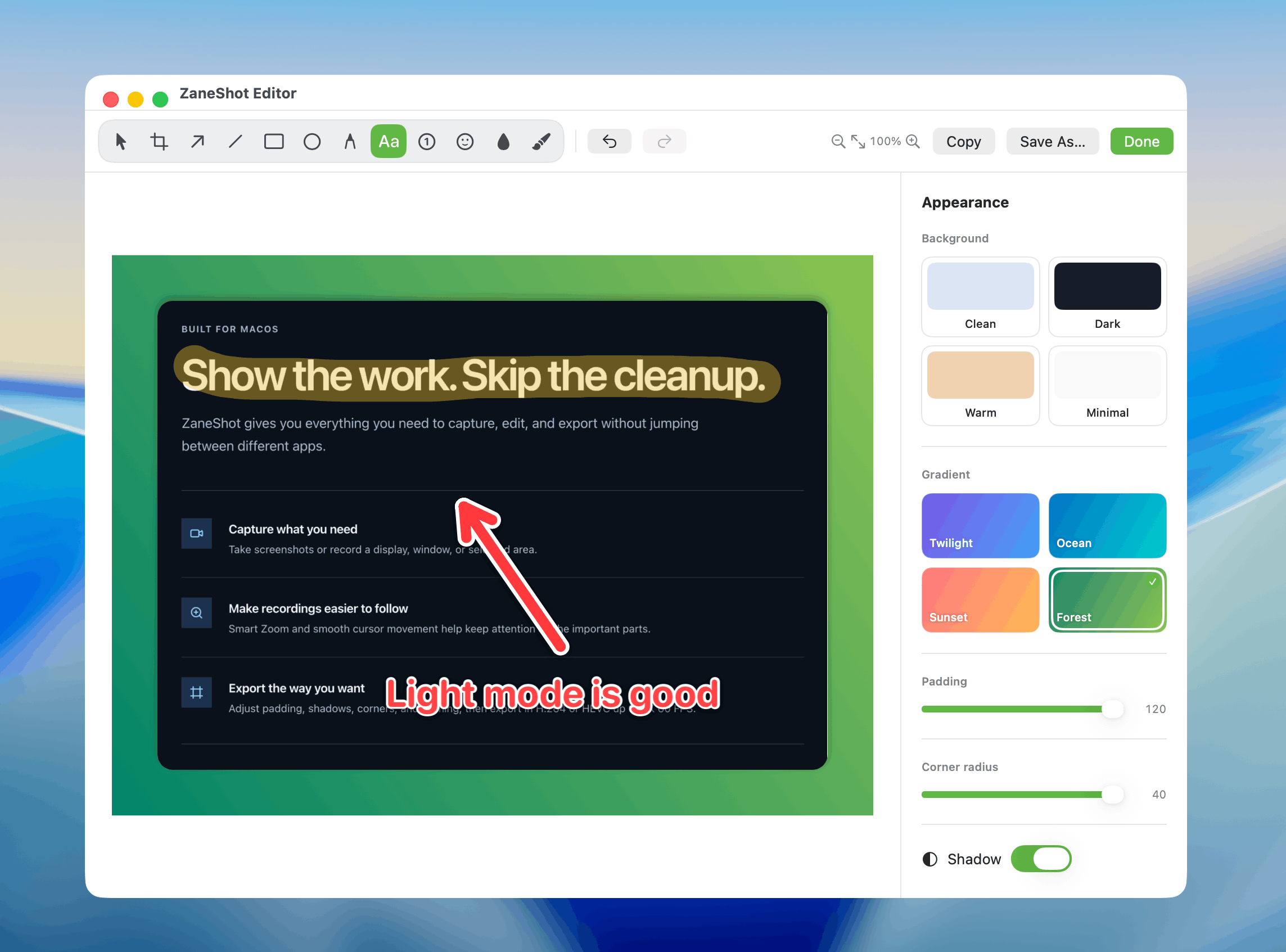Click the Corner radius value 40
Viewport: 1286px width, 952px height.
pyautogui.click(x=1159, y=794)
